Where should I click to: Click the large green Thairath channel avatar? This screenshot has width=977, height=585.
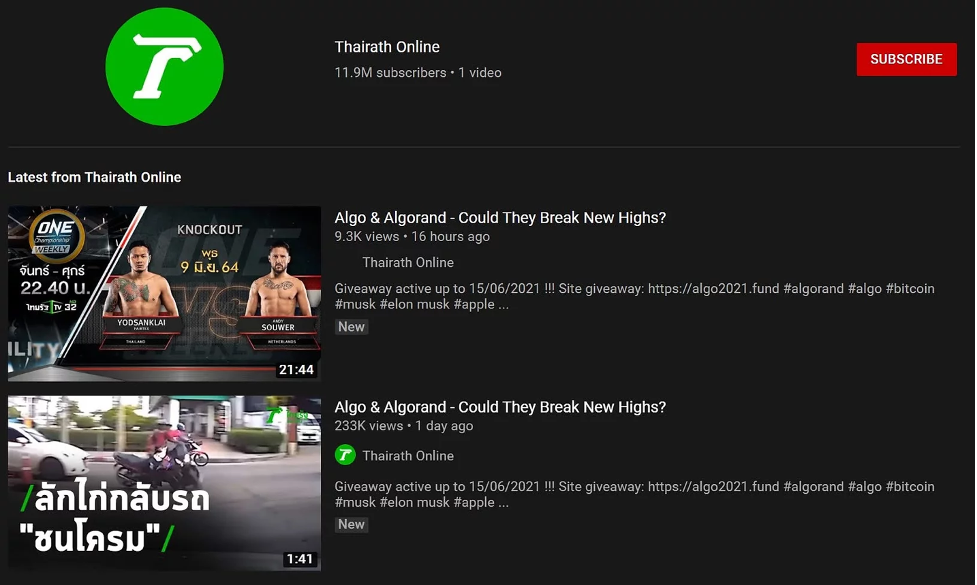click(164, 67)
